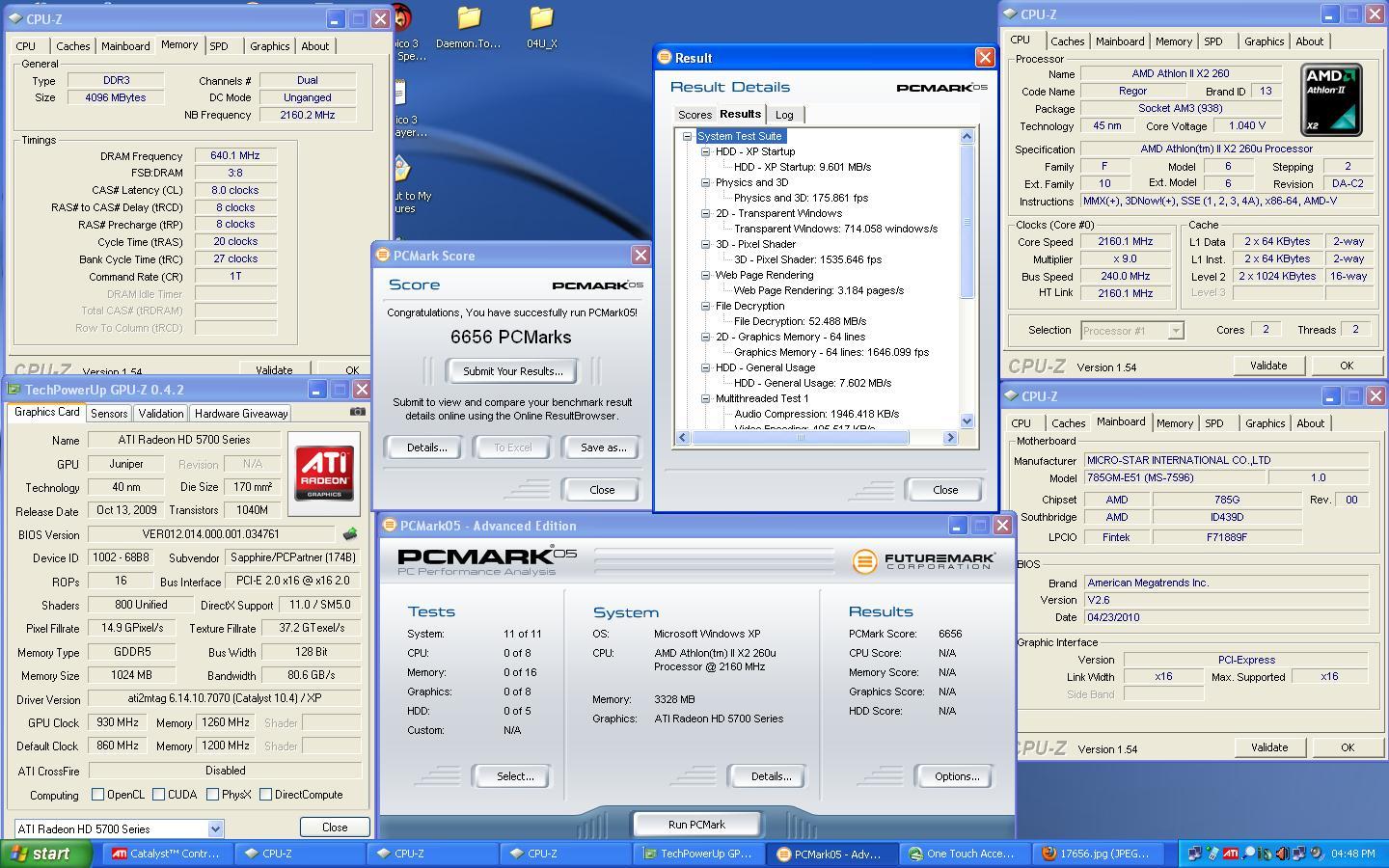Enable the DirectCompute checkbox
Viewport: 1389px width, 868px height.
(x=265, y=795)
